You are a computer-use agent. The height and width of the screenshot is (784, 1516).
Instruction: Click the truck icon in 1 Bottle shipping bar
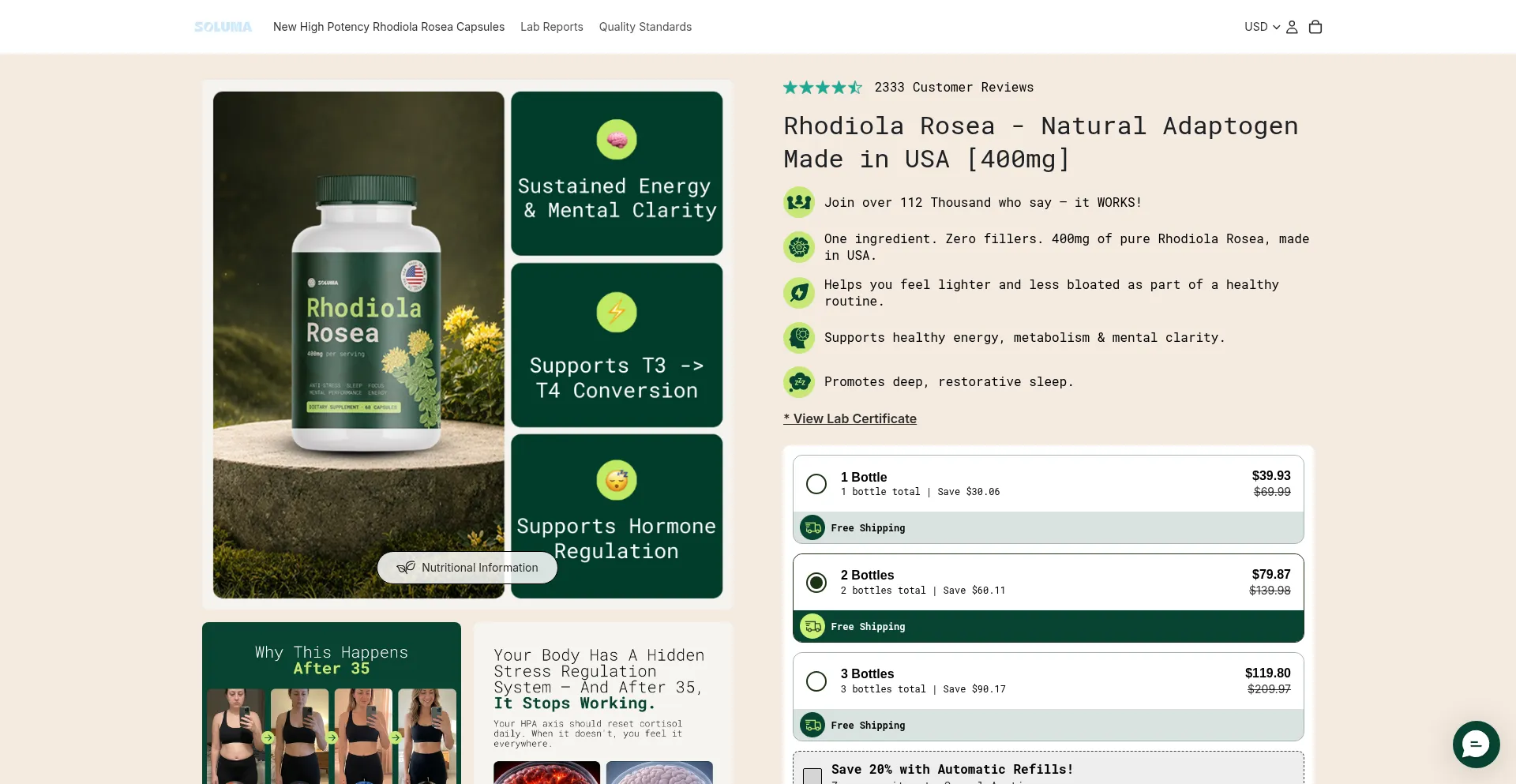point(812,527)
